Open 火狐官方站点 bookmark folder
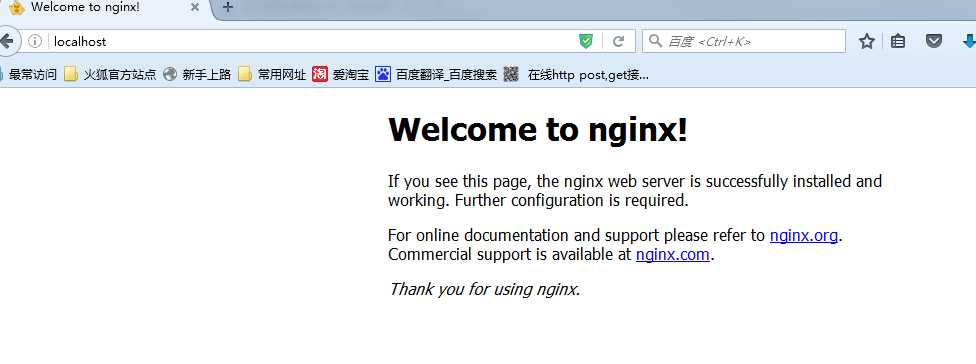Viewport: 976px width, 364px height. (110, 75)
